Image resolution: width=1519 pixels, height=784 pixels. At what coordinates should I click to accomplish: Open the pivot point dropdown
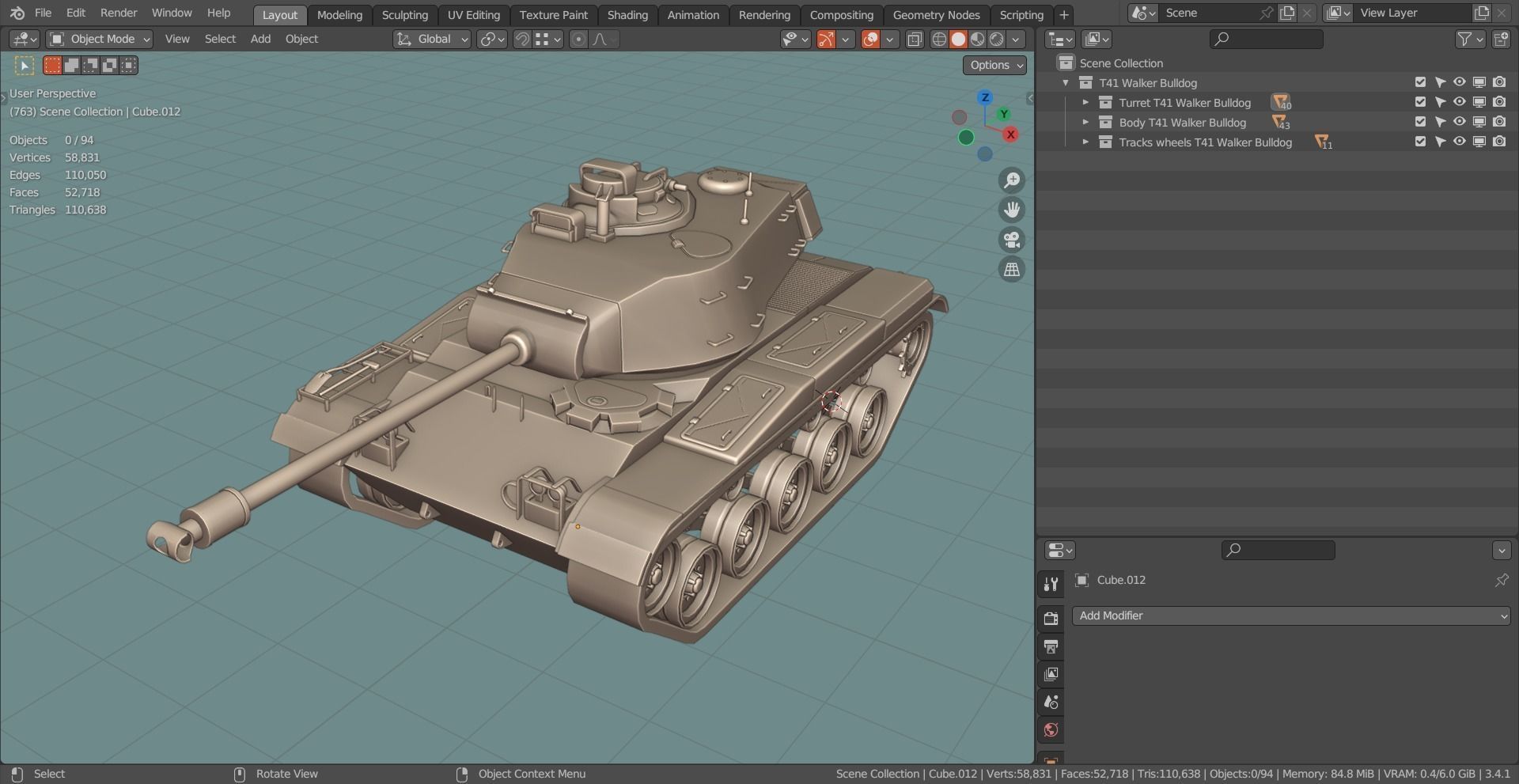coord(491,39)
